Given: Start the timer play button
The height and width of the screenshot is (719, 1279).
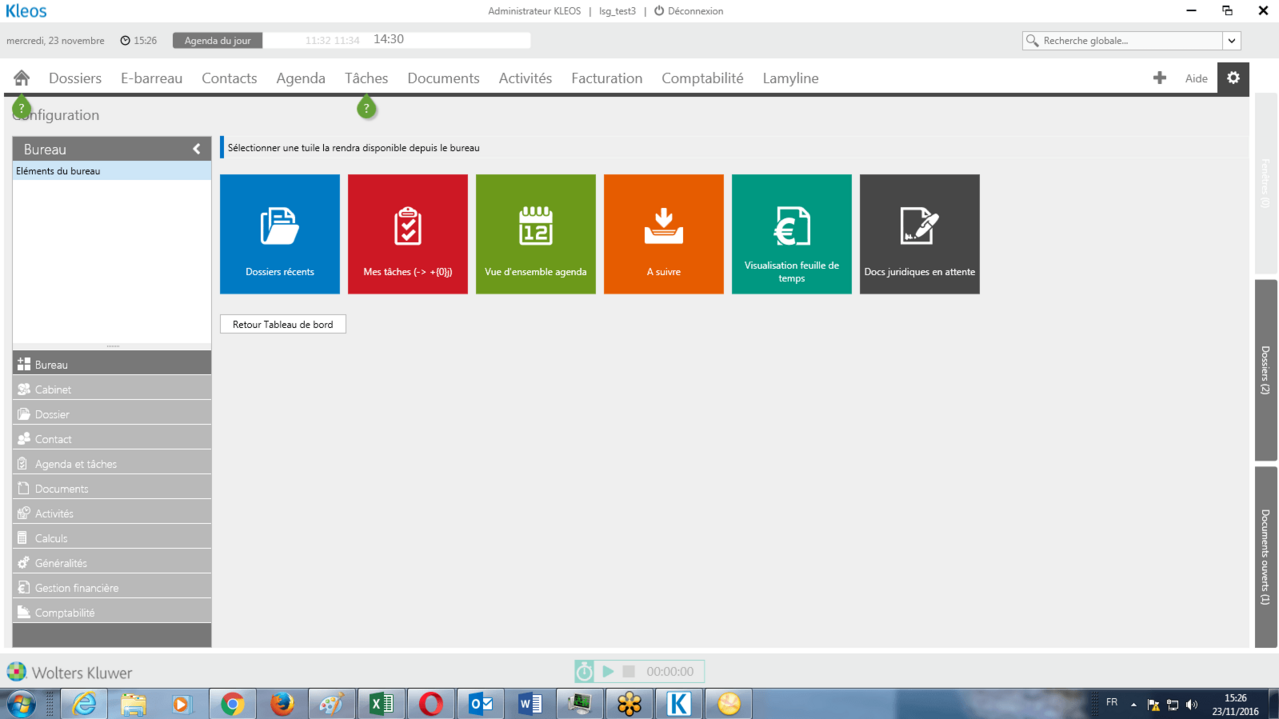Looking at the screenshot, I should [x=608, y=672].
